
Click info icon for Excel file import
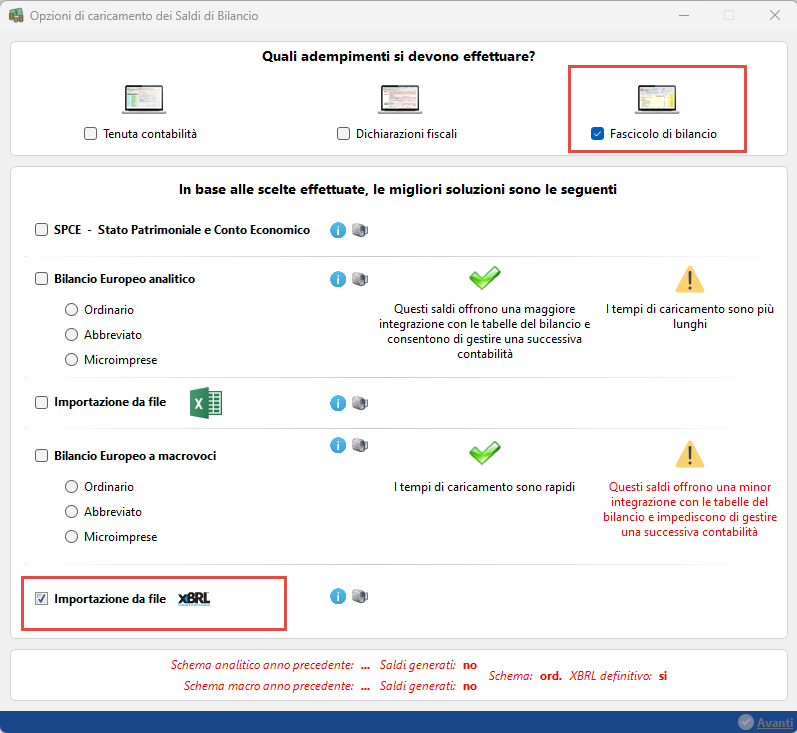pyautogui.click(x=338, y=403)
